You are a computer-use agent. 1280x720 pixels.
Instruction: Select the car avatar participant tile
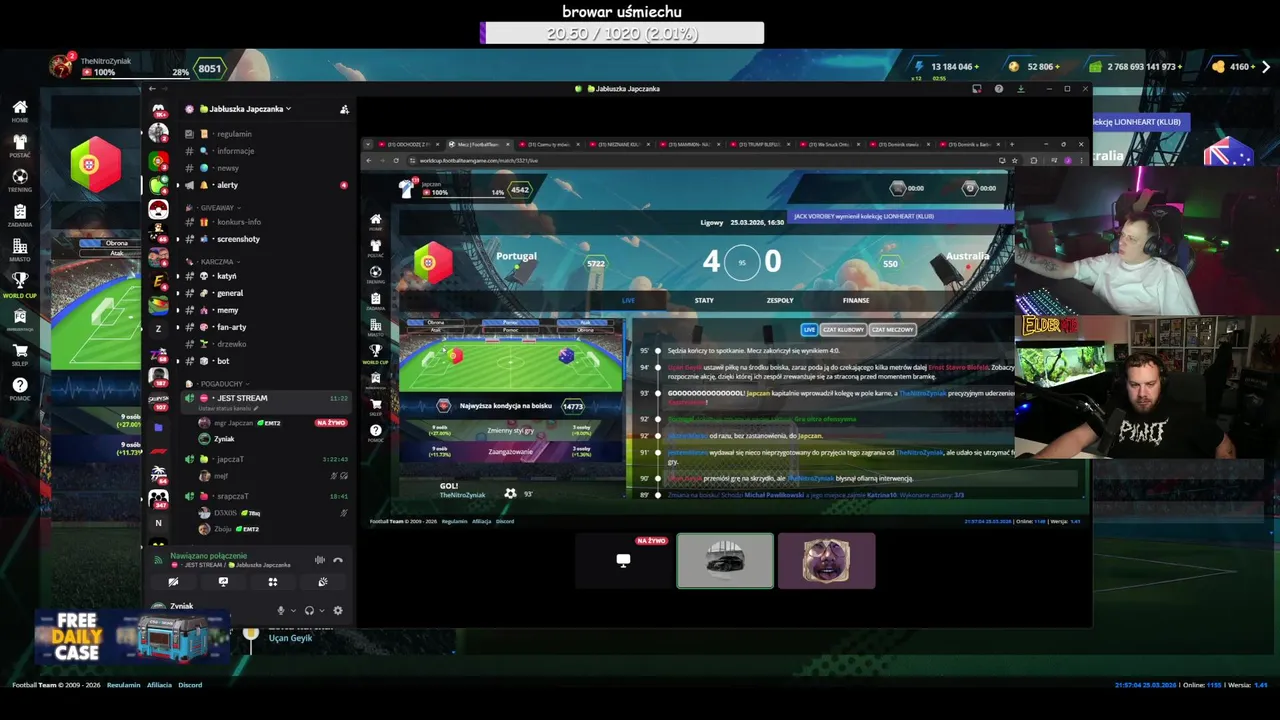725,560
